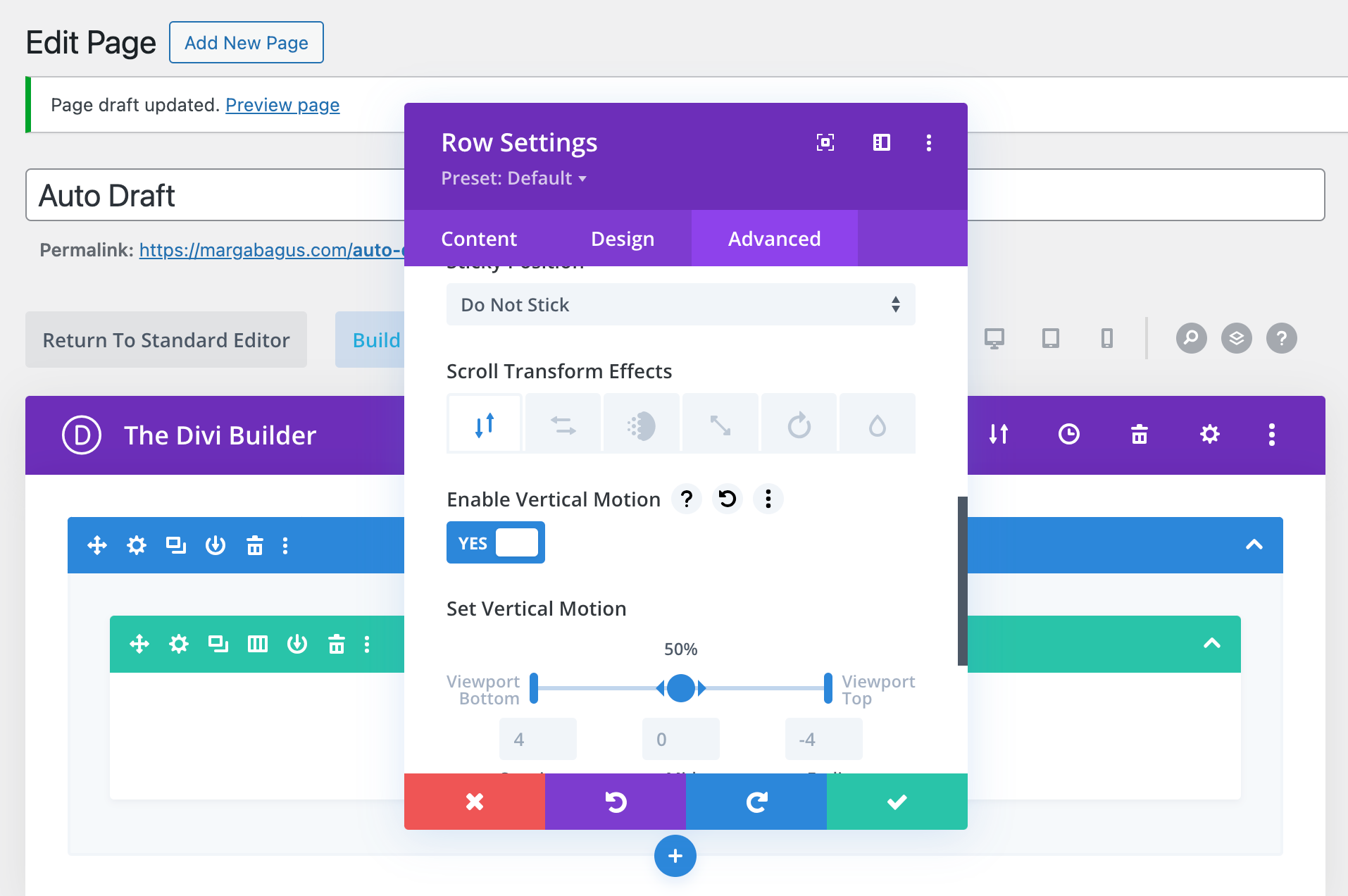
Task: Click the page title field 'Auto Draft'
Action: point(675,194)
